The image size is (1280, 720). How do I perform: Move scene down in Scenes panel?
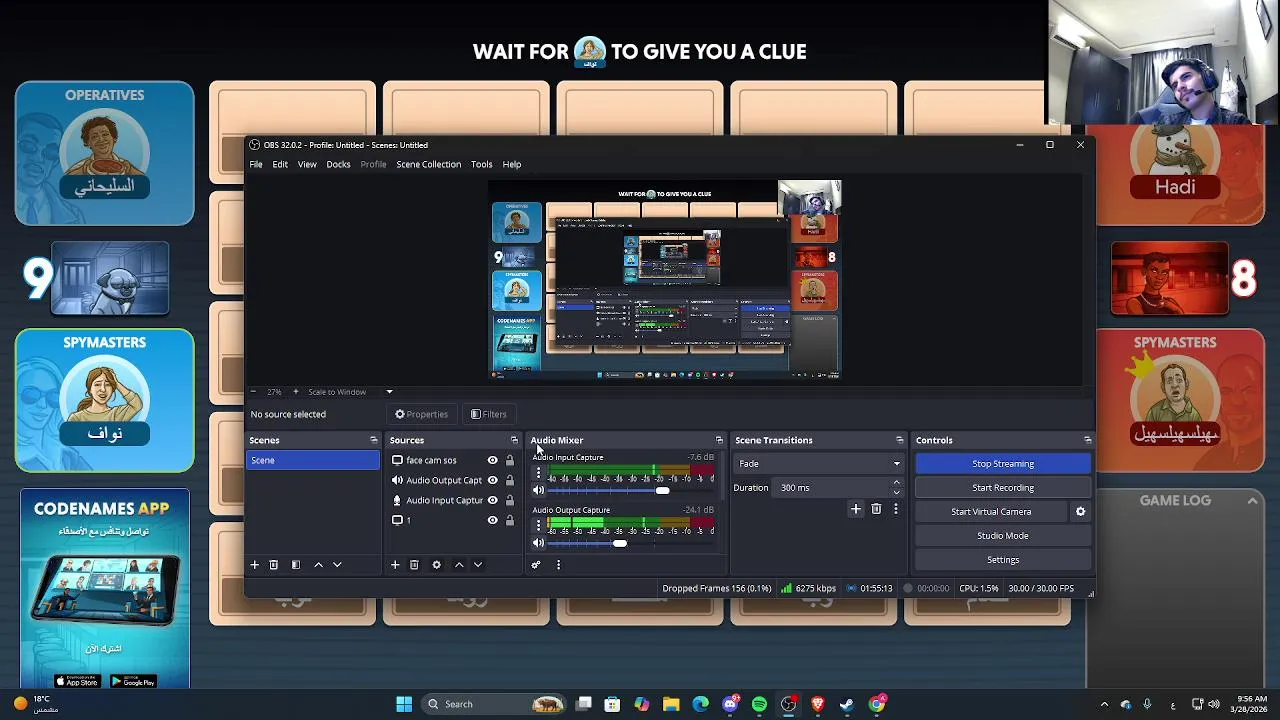[x=337, y=565]
